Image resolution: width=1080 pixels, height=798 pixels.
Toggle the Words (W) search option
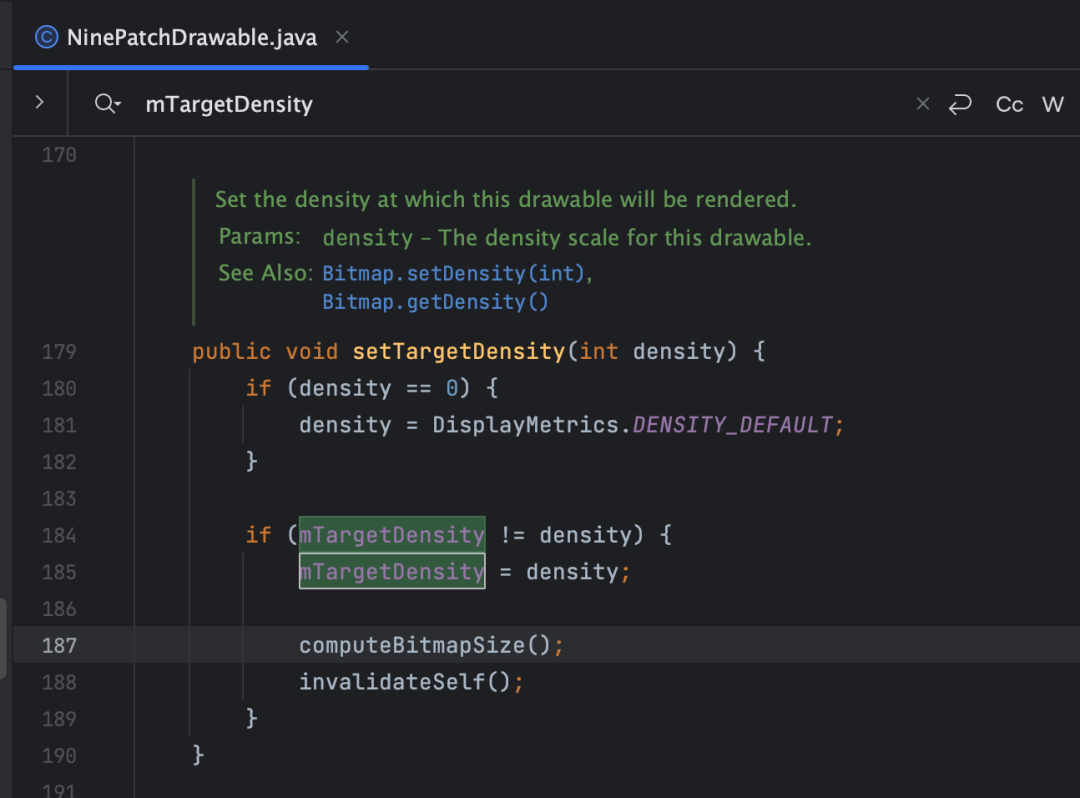pos(1052,105)
